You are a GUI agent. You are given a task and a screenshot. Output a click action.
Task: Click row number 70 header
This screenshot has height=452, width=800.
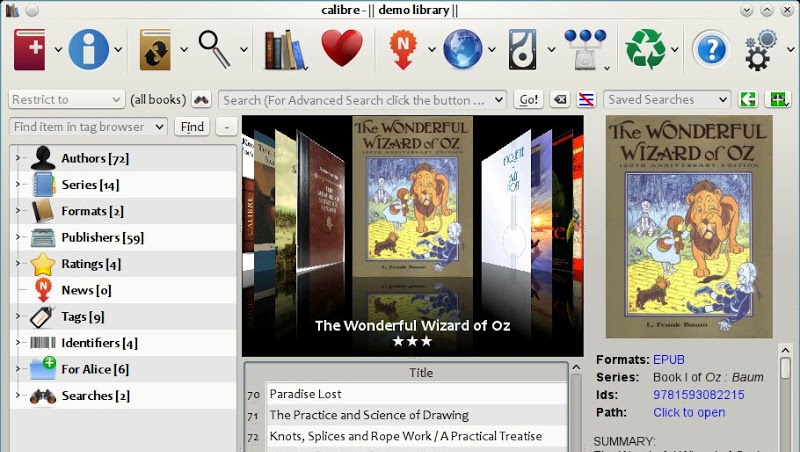coord(254,394)
